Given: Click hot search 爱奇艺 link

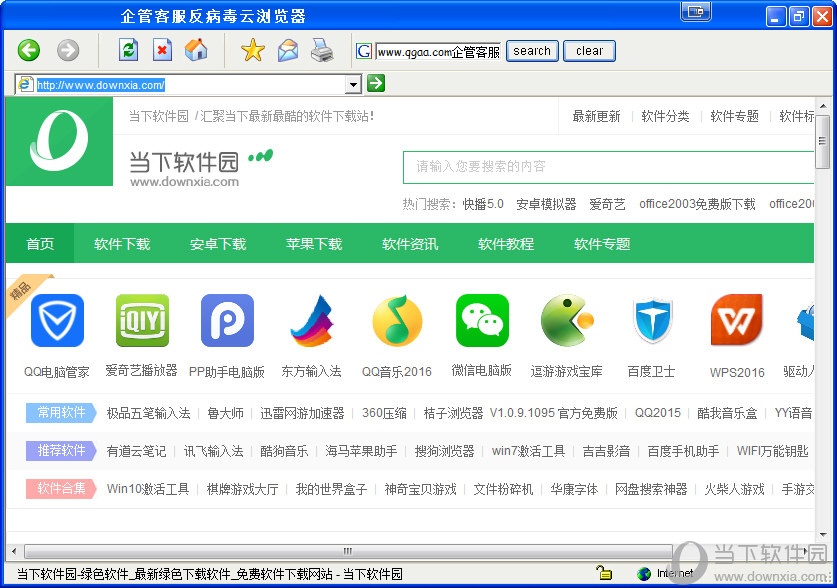Looking at the screenshot, I should click(x=607, y=204).
